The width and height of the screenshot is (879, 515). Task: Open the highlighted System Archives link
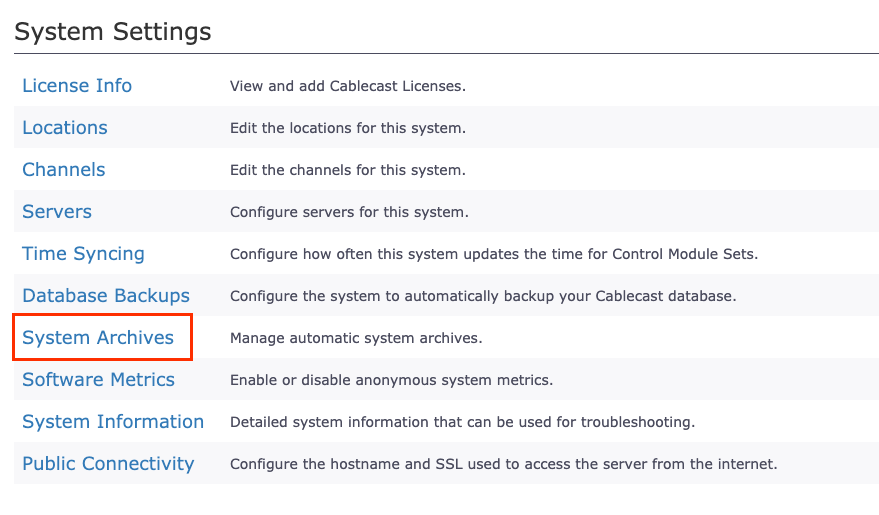pos(98,338)
